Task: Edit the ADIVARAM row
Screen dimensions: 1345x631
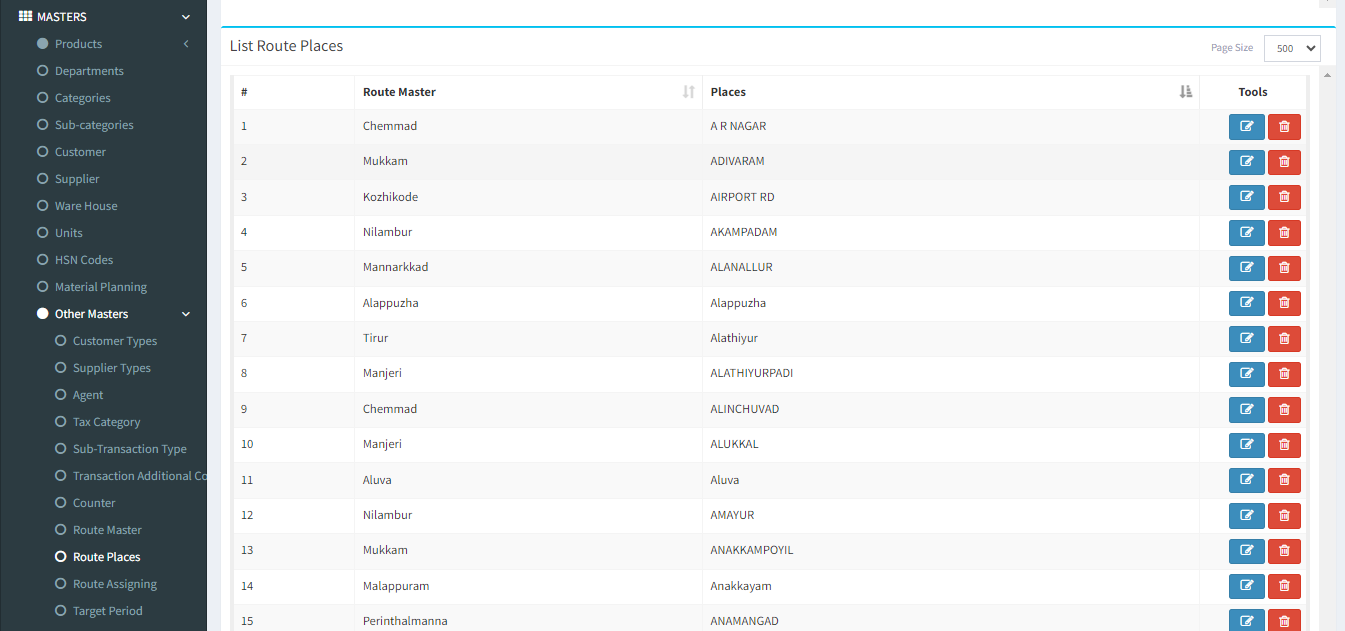Action: [1246, 162]
